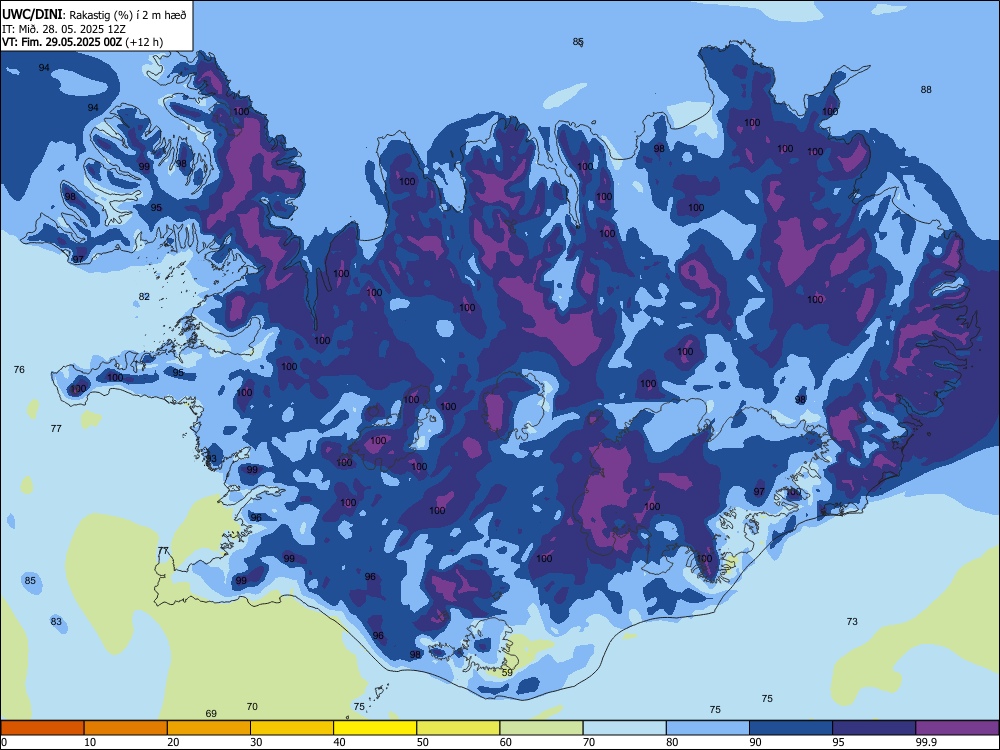
Task: Pick the 40–50 bright yellow legend swatch
Action: pos(375,728)
